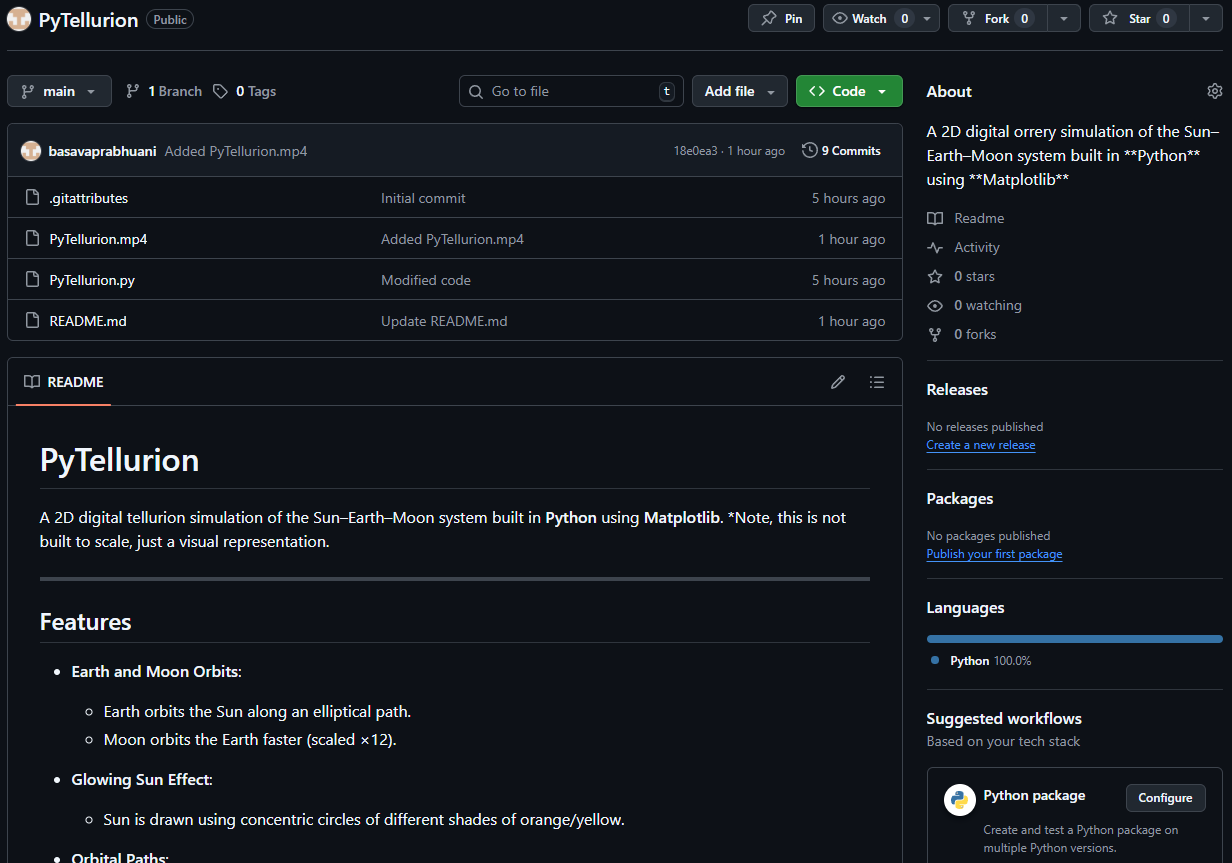Pin the PyTellurion repository
This screenshot has height=863, width=1232.
782,18
